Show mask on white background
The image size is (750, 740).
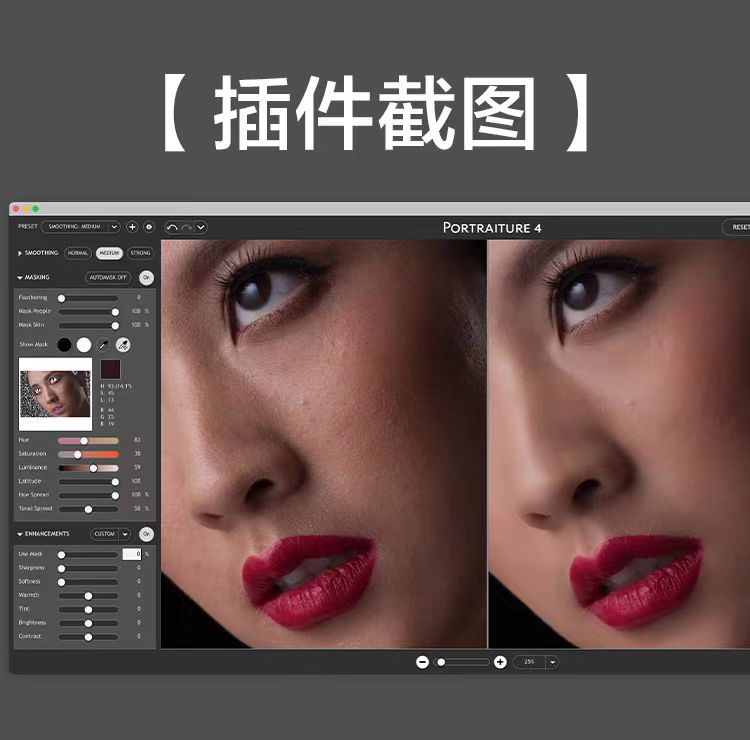coord(84,345)
